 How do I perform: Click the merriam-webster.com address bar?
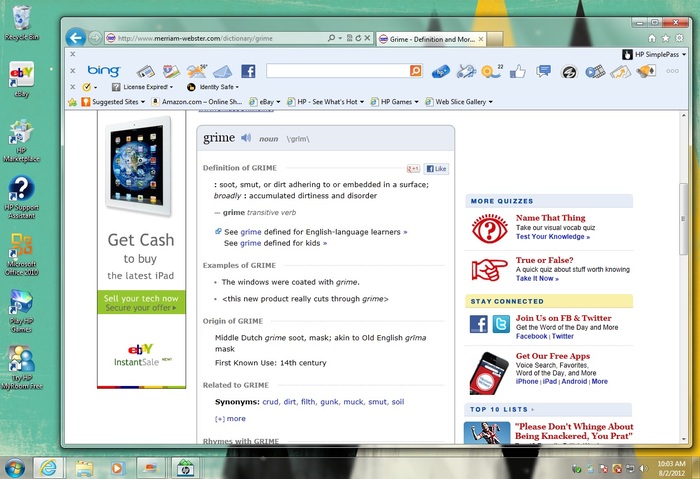(216, 38)
